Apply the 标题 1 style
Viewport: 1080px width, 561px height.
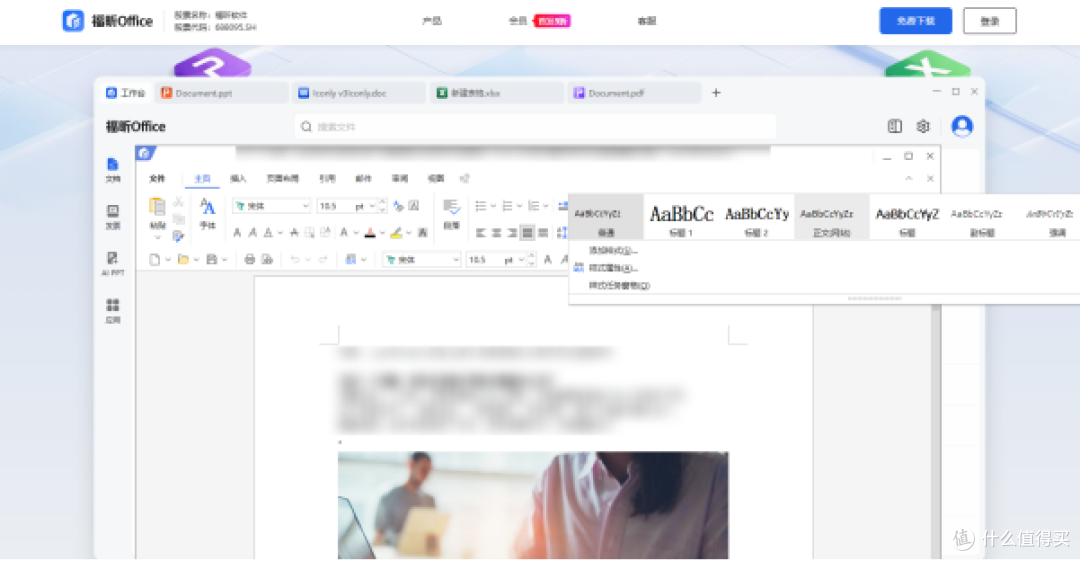point(681,217)
